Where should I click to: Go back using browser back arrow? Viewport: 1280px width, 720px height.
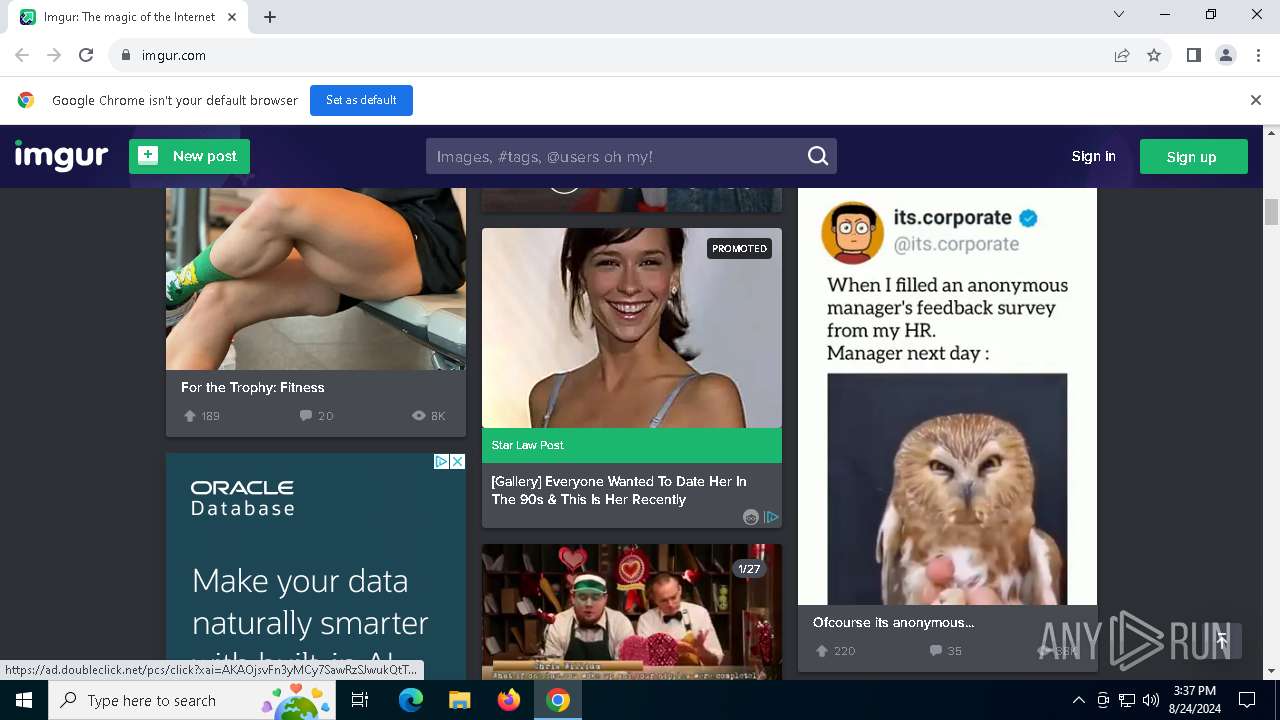pyautogui.click(x=22, y=55)
